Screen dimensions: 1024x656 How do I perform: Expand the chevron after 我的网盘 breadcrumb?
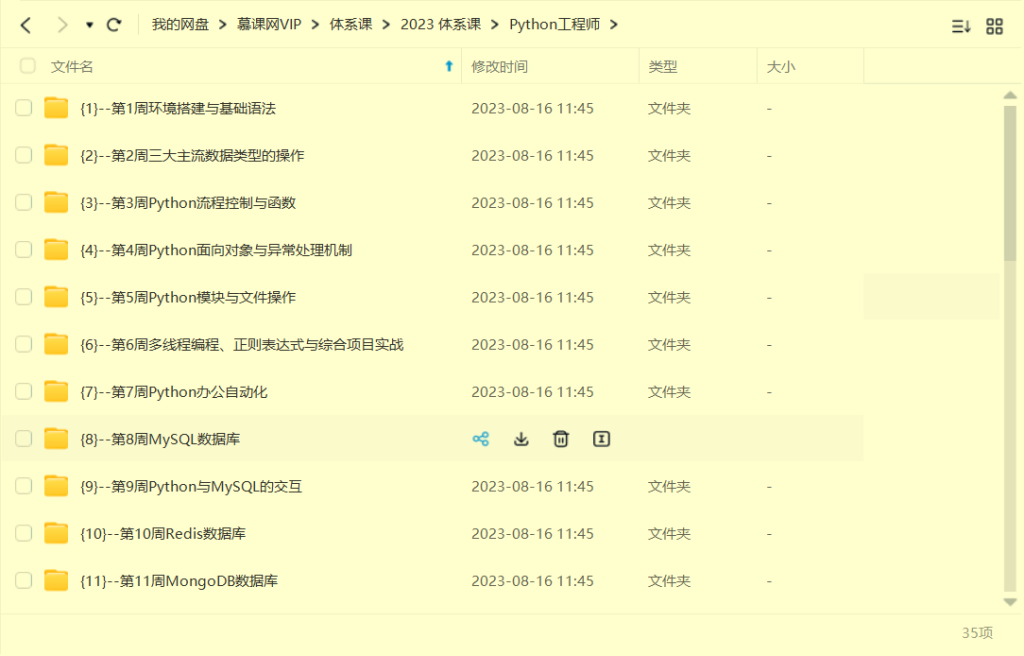(x=223, y=25)
